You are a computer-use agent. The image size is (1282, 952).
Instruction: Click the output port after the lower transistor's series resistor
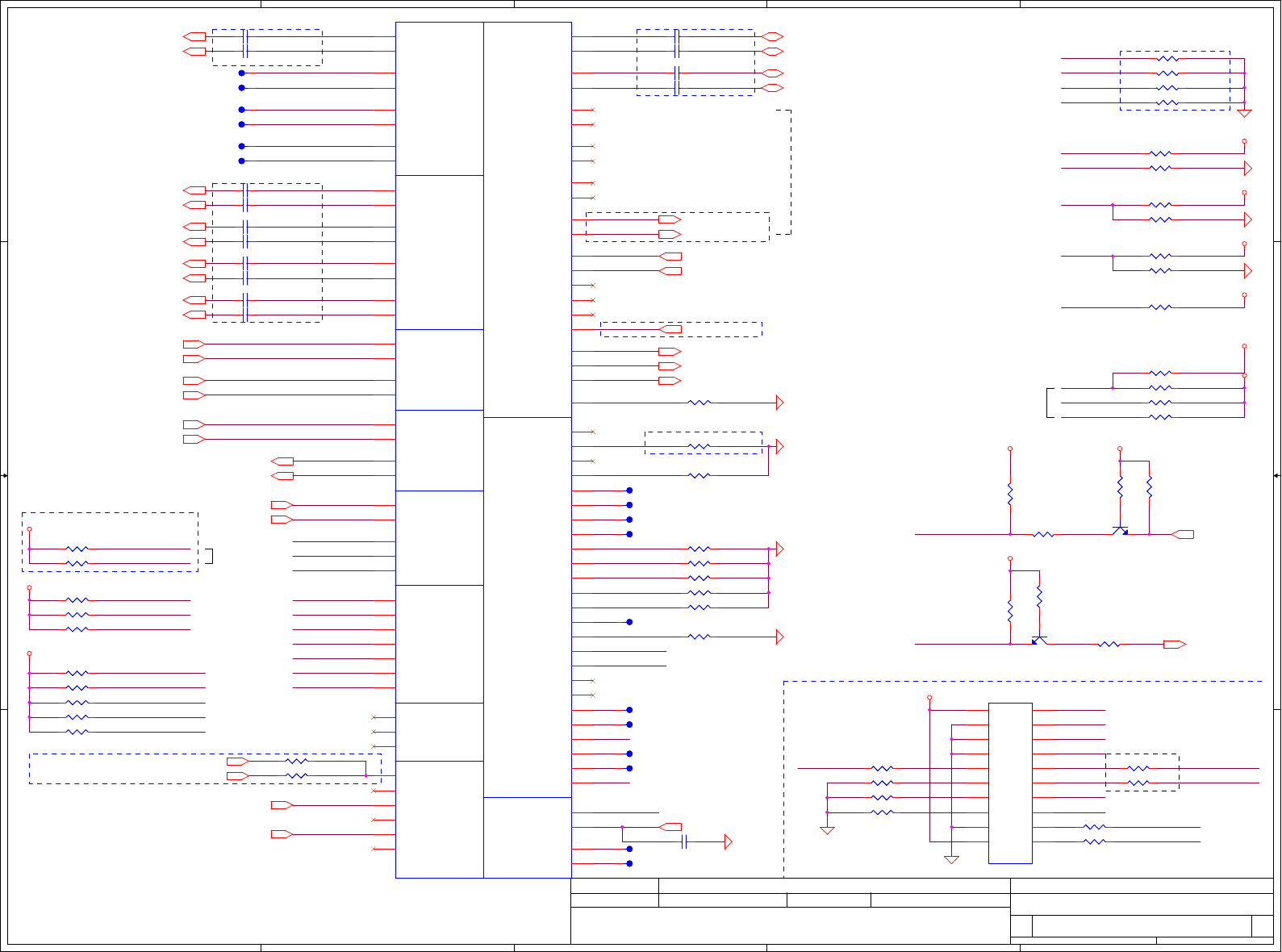1175,644
